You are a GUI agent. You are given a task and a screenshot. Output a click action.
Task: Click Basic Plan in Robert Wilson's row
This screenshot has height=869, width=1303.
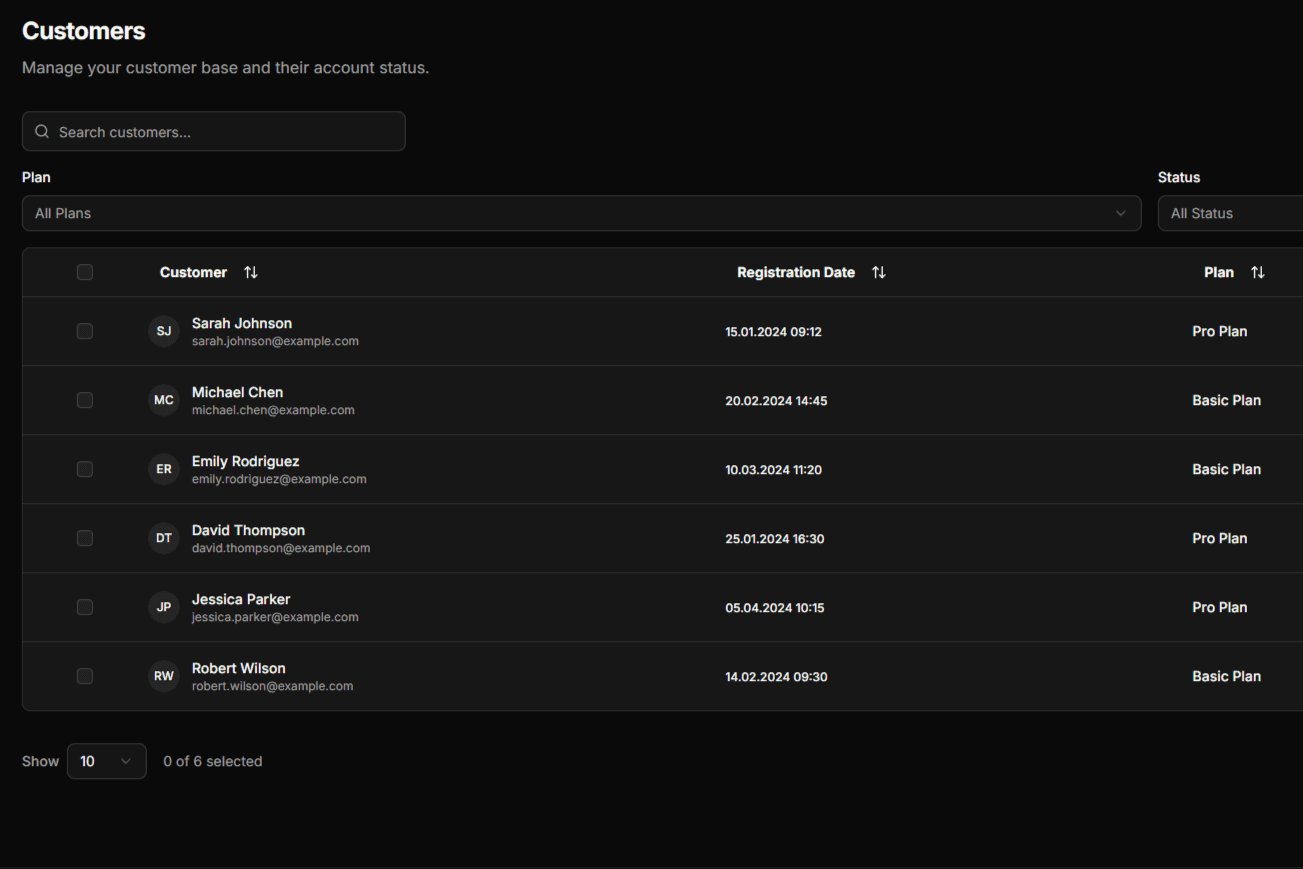(1227, 676)
